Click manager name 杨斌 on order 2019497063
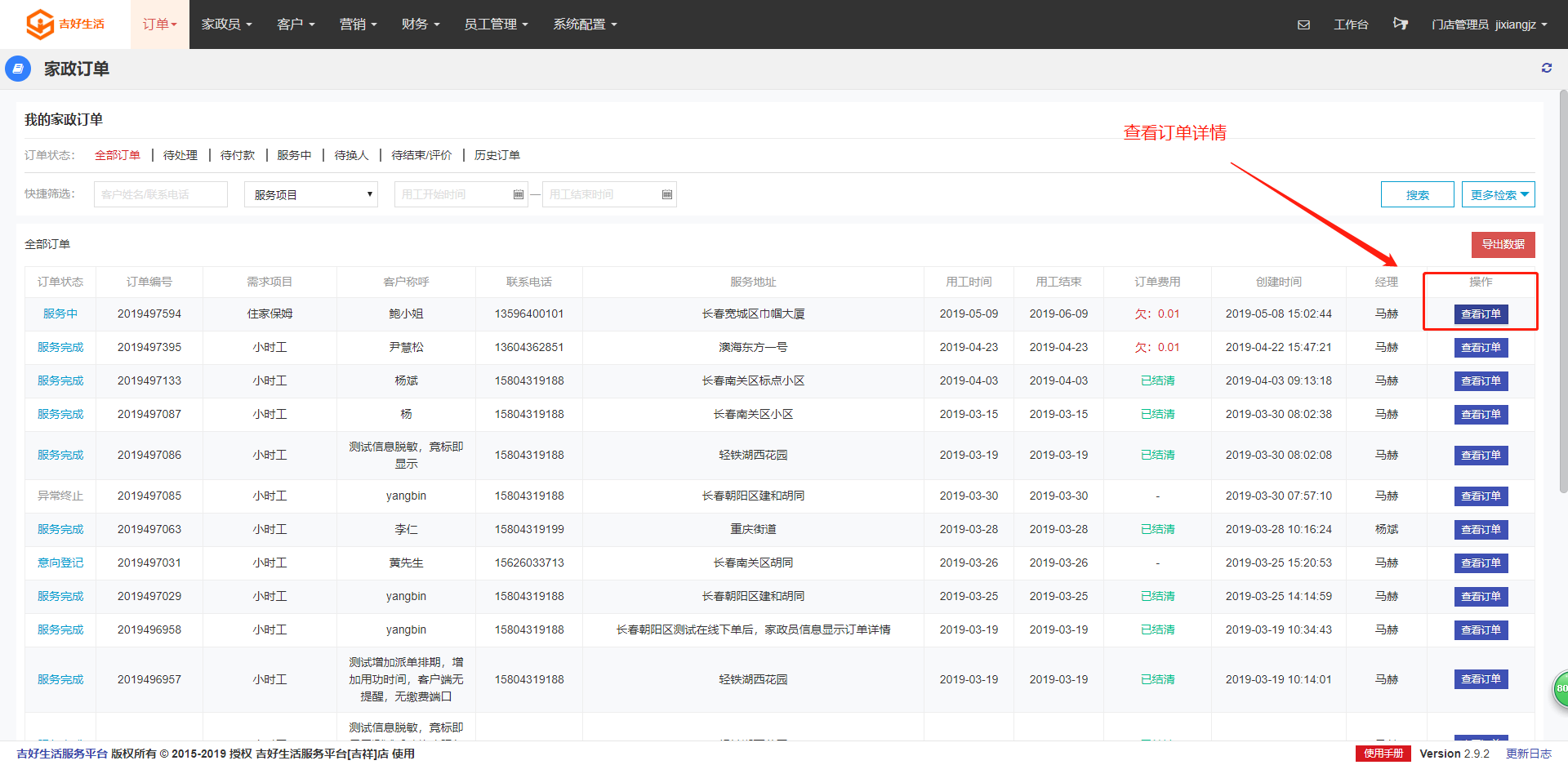 pos(1386,529)
